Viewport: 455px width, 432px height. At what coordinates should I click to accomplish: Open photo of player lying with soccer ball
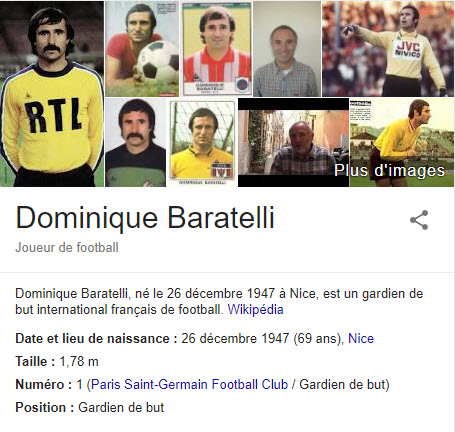coord(142,49)
